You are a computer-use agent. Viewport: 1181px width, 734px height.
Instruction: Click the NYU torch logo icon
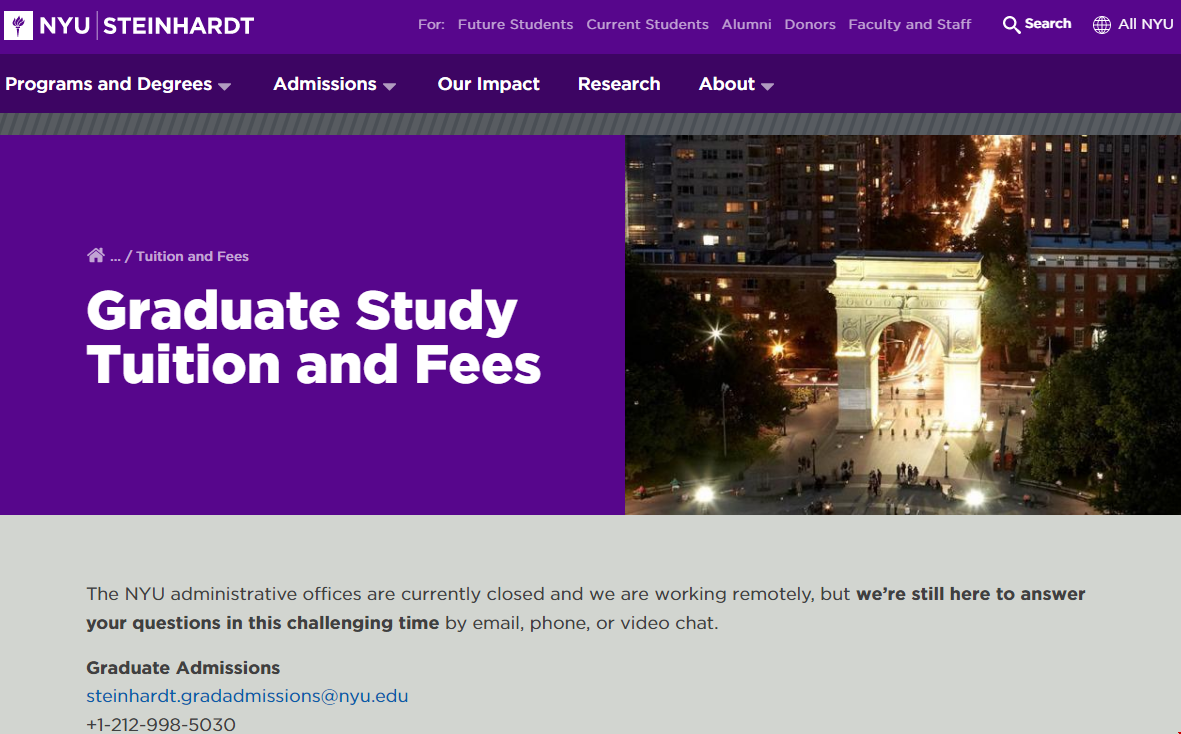point(18,26)
